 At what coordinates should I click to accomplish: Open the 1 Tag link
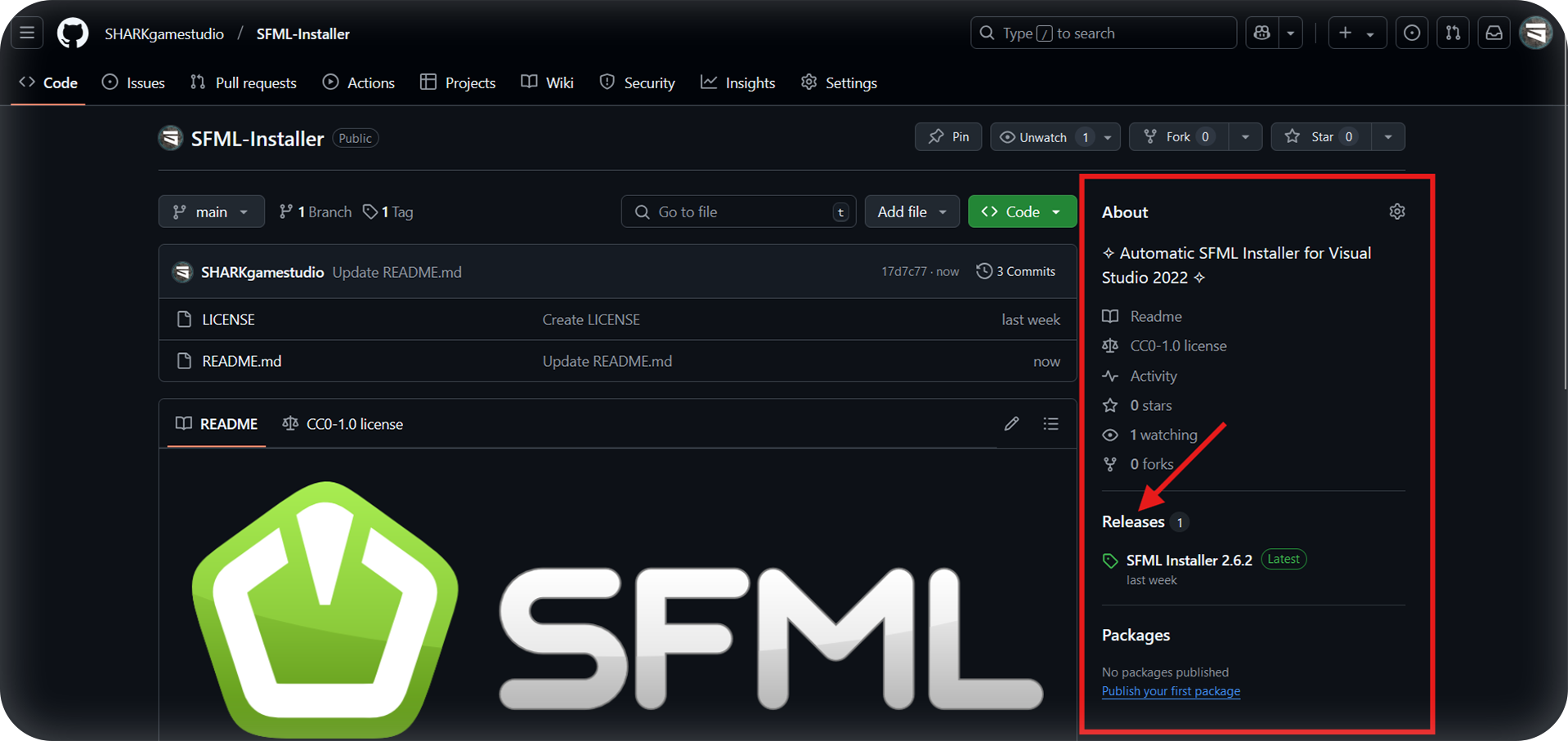point(388,212)
